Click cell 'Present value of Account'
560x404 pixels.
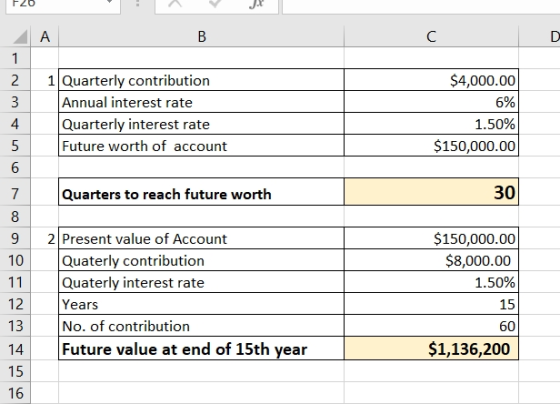(201, 238)
